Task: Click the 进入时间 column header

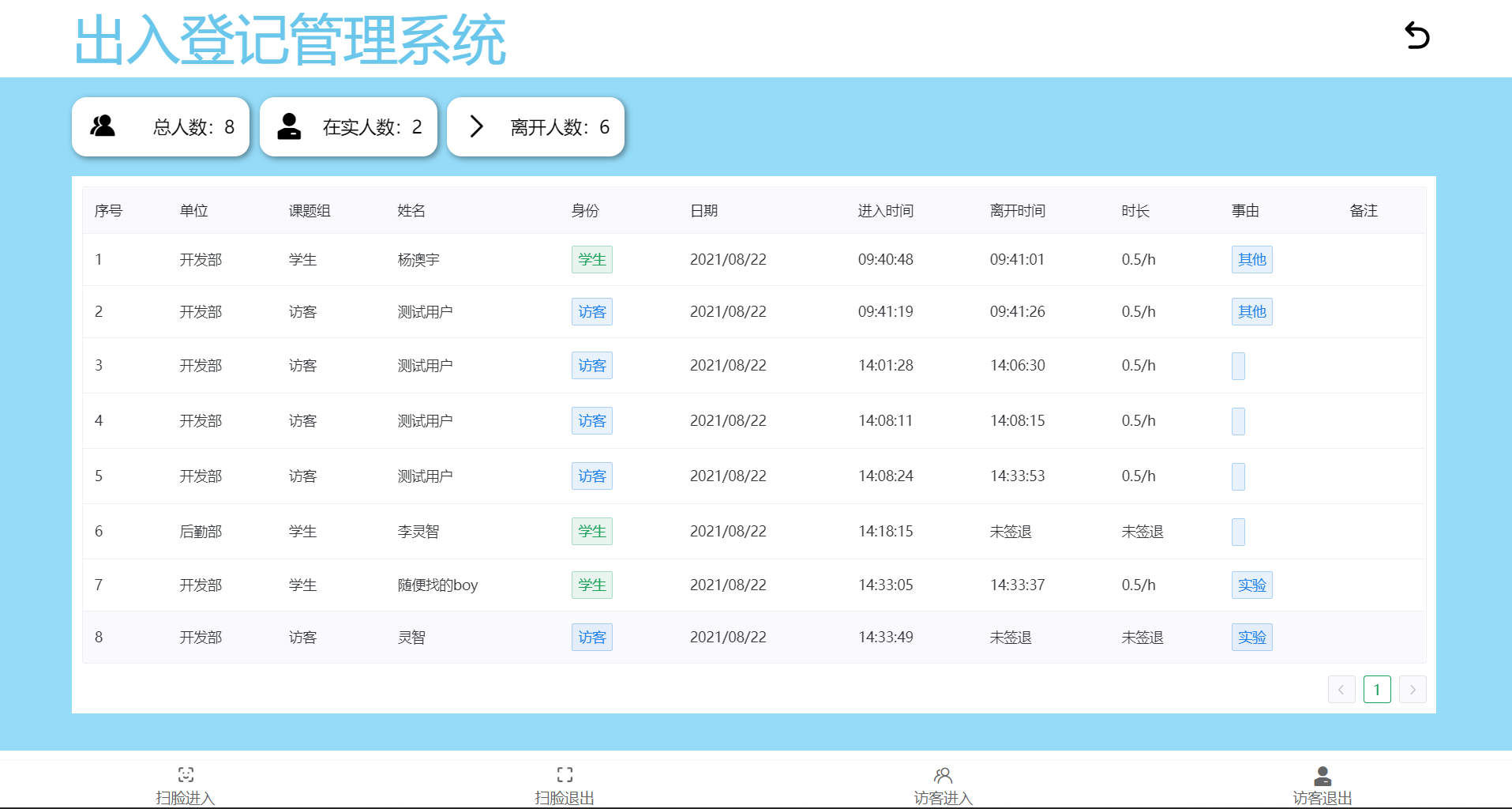Action: coord(886,211)
